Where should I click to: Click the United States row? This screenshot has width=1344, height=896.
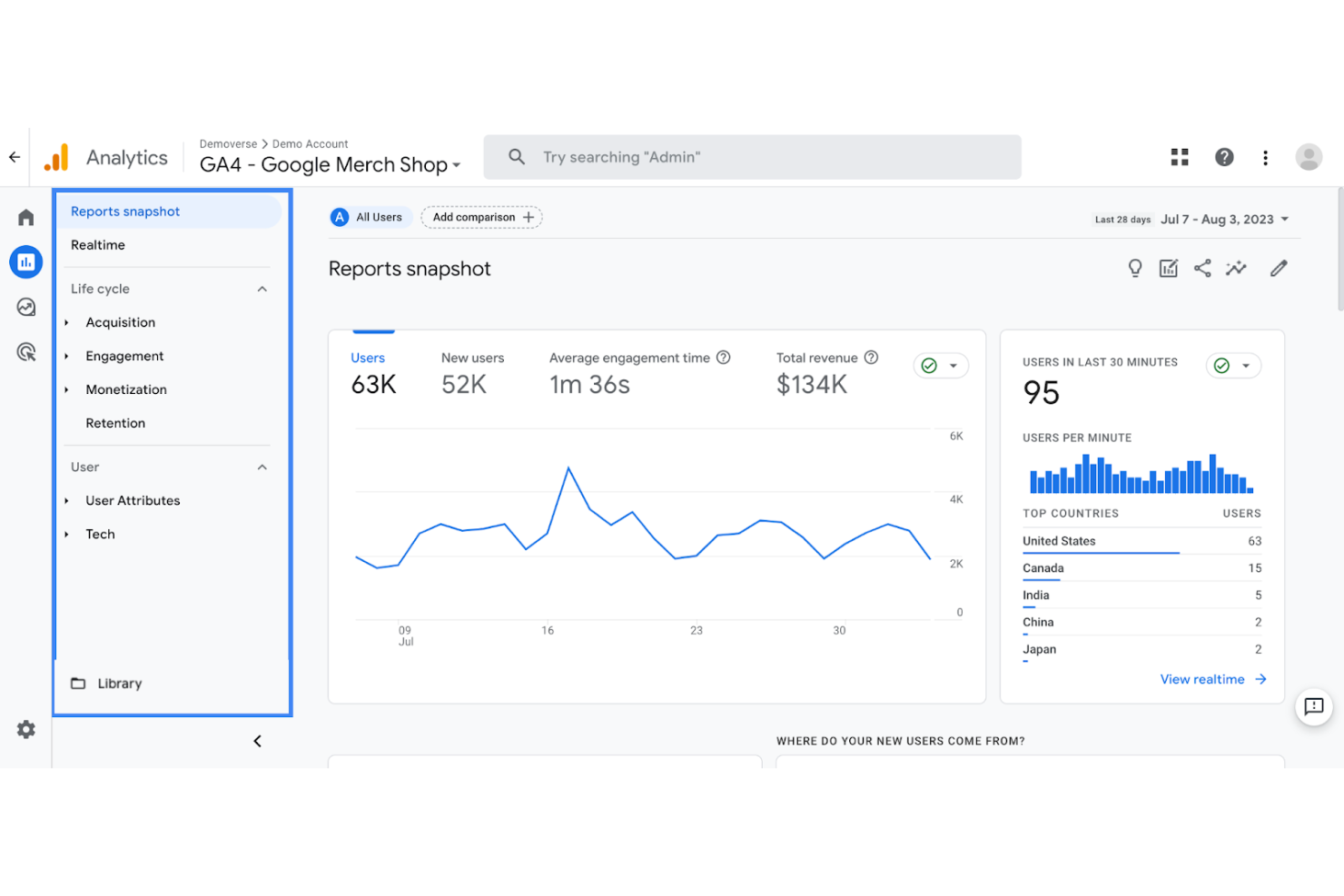point(1141,541)
